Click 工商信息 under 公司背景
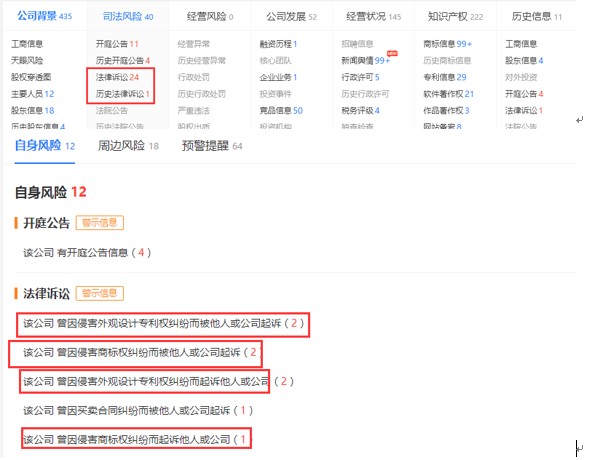608x460 pixels. point(27,44)
